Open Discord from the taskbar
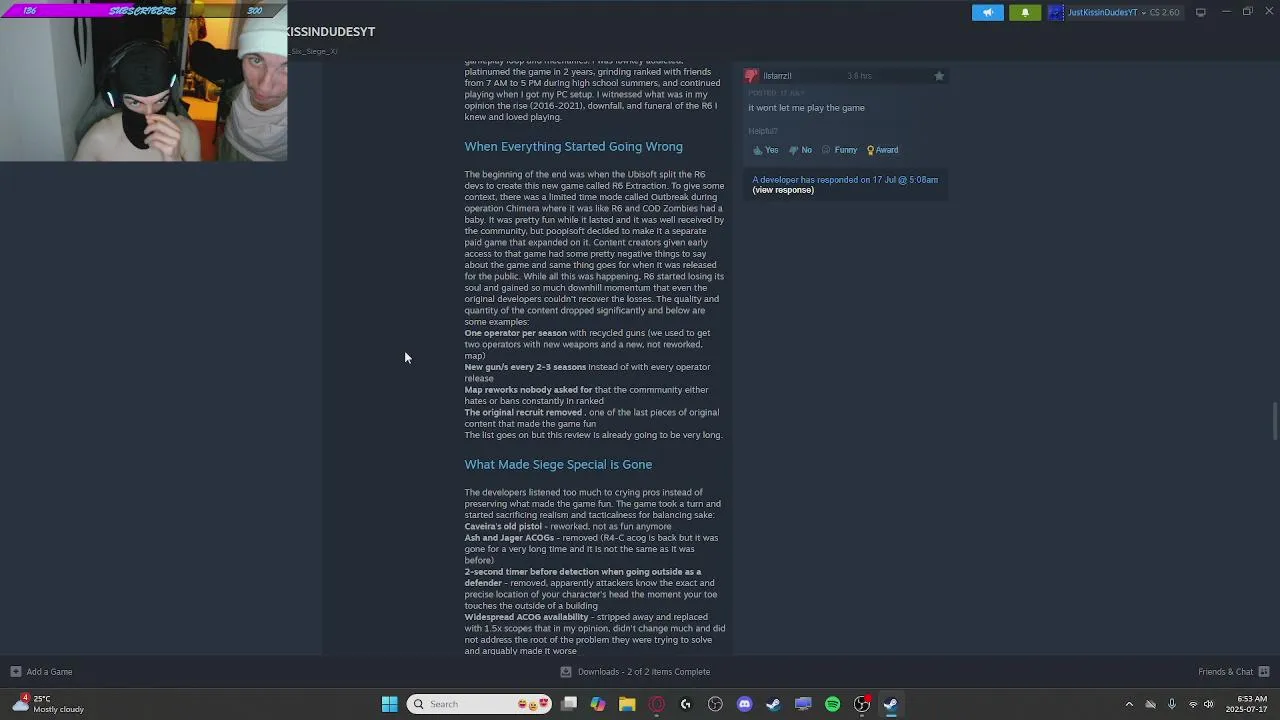 744,704
